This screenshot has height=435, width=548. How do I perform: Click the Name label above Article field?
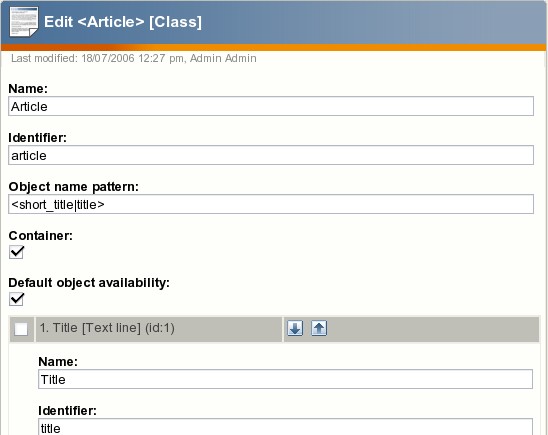tap(28, 88)
